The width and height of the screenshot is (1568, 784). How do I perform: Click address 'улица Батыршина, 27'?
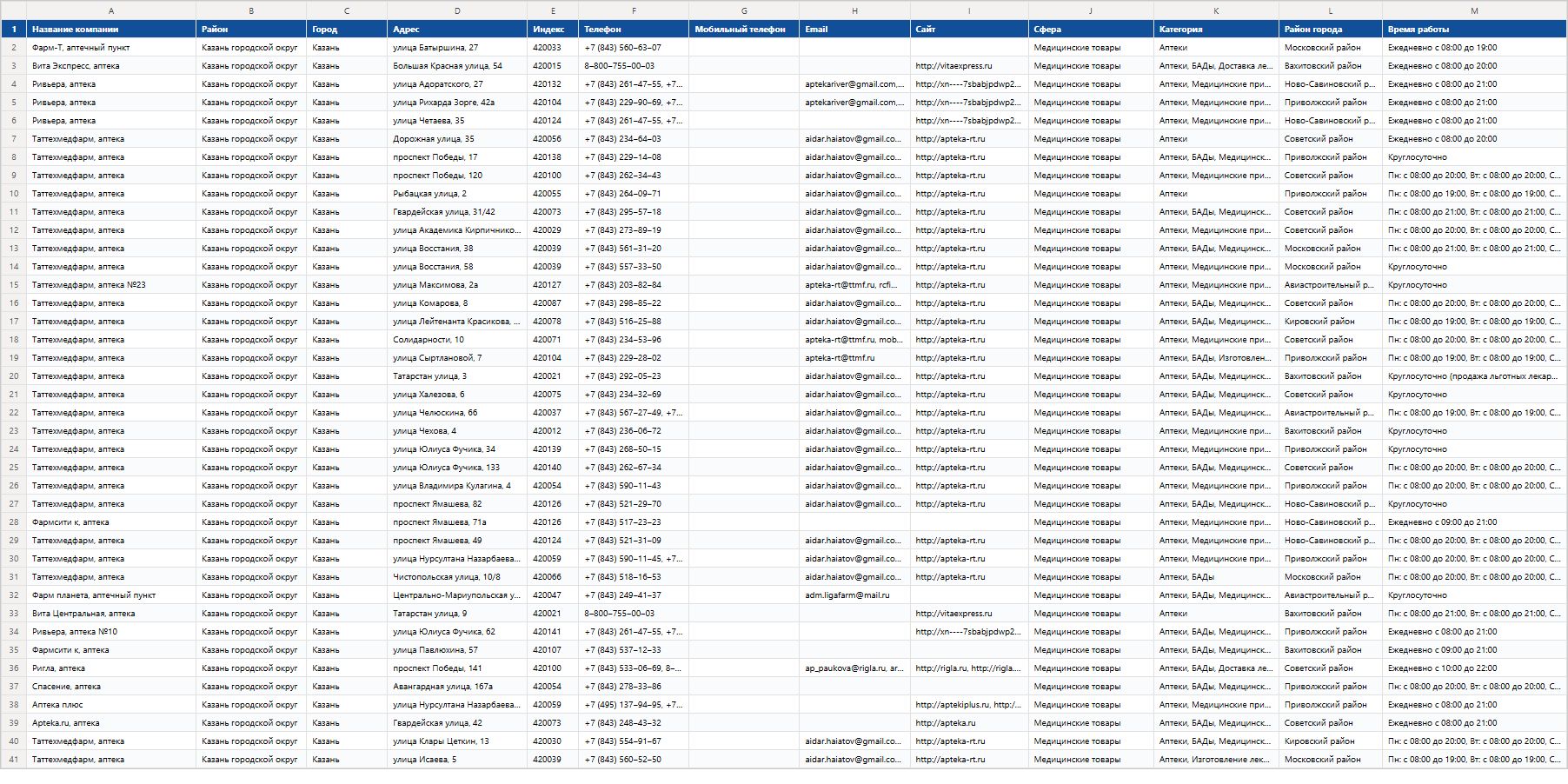pyautogui.click(x=457, y=48)
